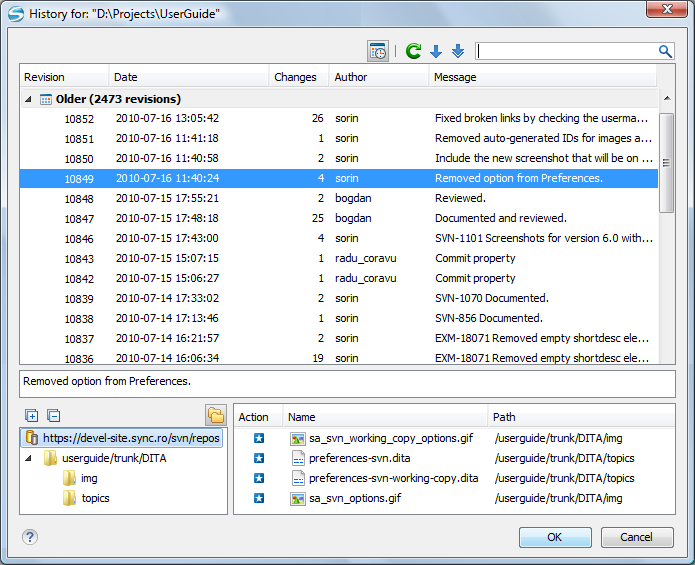Toggle the group revisions by date button
The width and height of the screenshot is (695, 565).
(x=378, y=51)
